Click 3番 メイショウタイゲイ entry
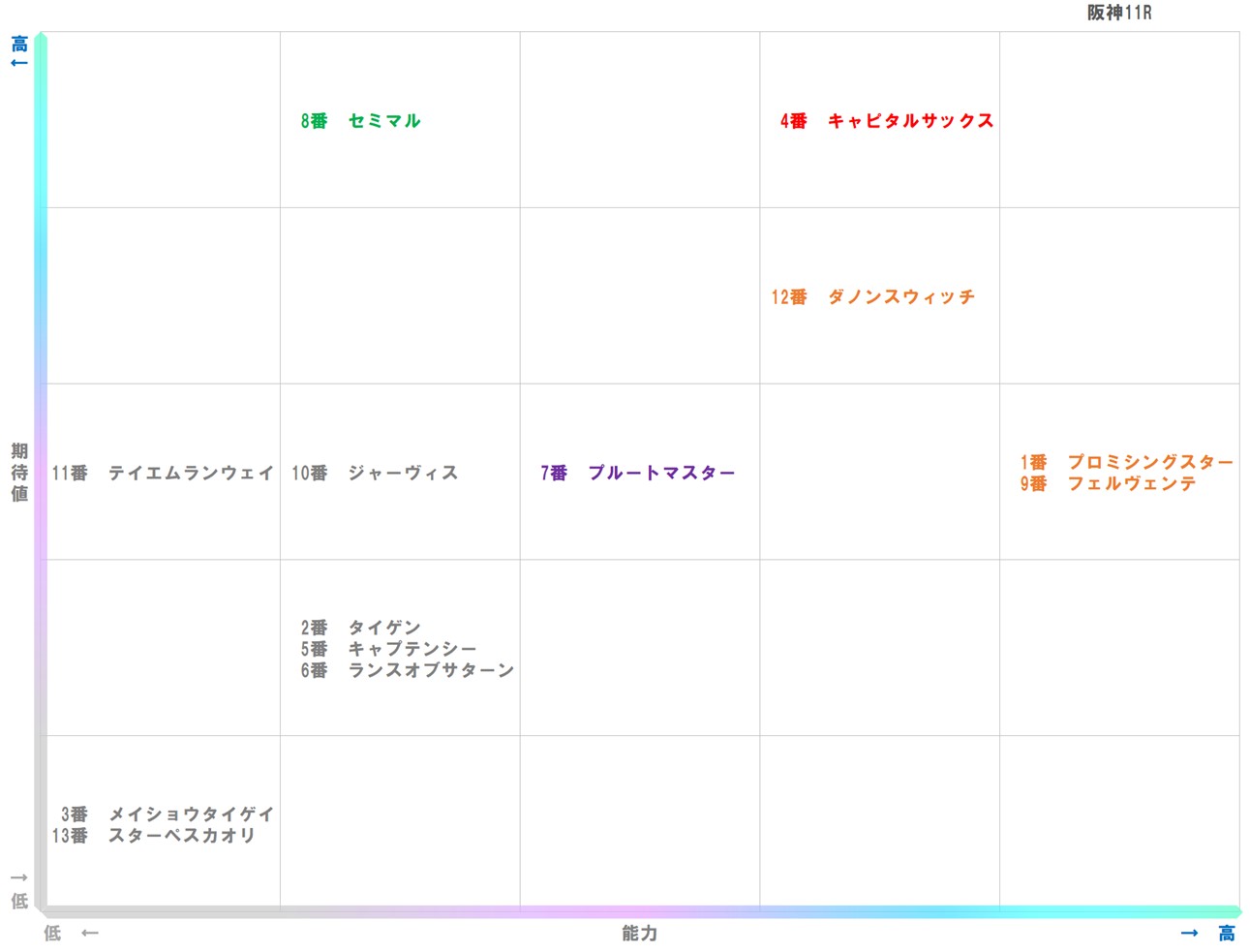Viewport: 1250px width, 952px height. [168, 814]
